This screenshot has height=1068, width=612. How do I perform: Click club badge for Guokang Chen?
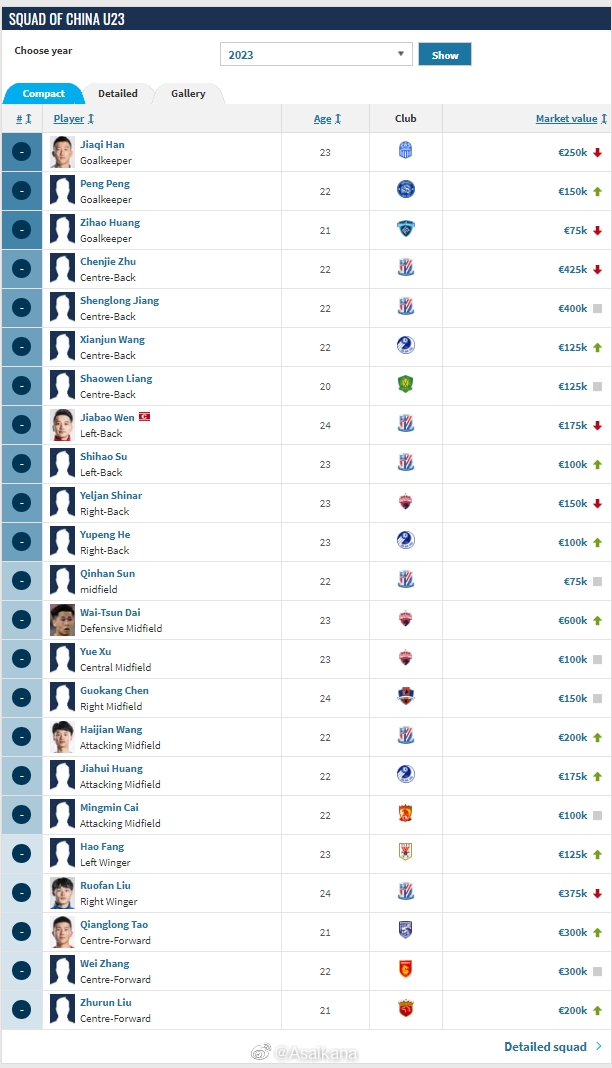click(405, 696)
